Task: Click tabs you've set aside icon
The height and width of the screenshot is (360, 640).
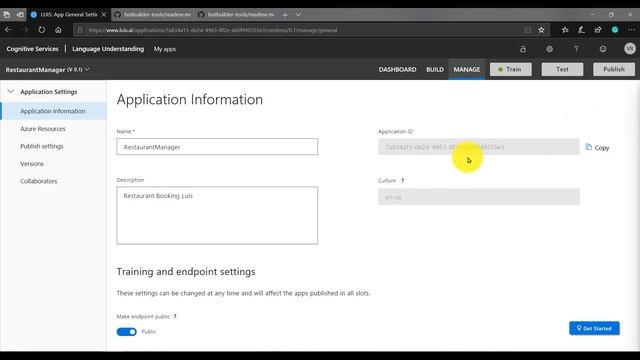Action: coord(7,15)
